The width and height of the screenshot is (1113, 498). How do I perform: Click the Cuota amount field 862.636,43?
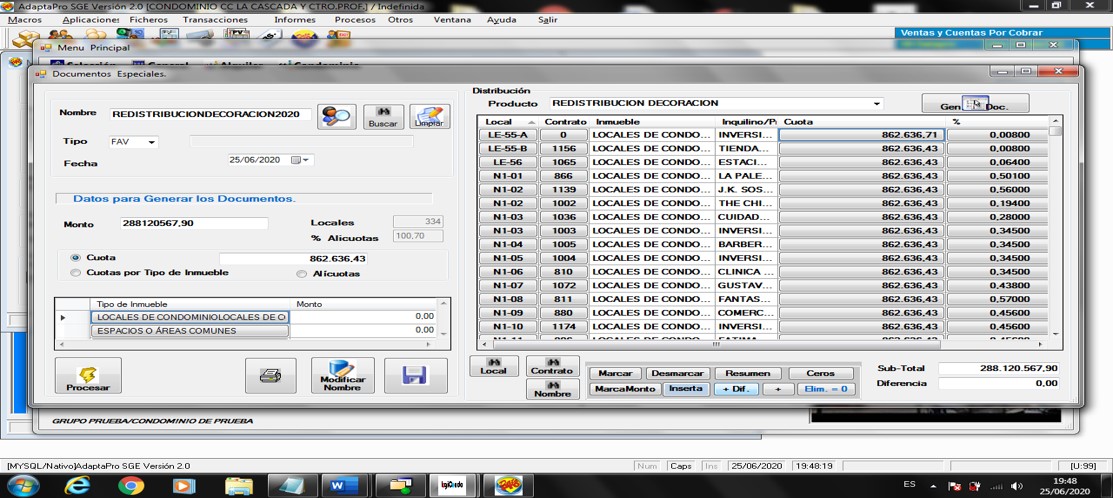[x=293, y=259]
